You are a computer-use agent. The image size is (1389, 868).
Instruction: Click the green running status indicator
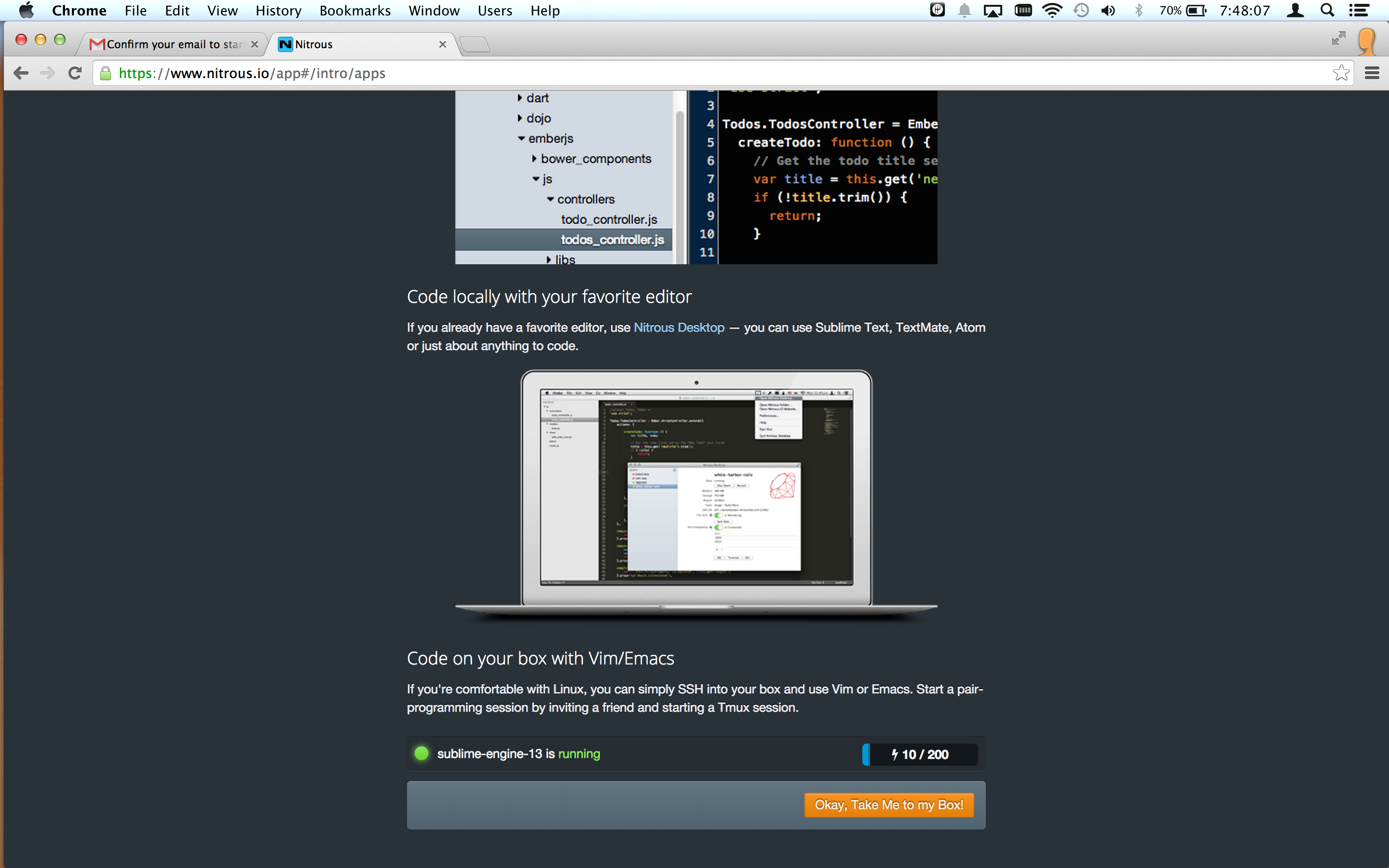[422, 753]
